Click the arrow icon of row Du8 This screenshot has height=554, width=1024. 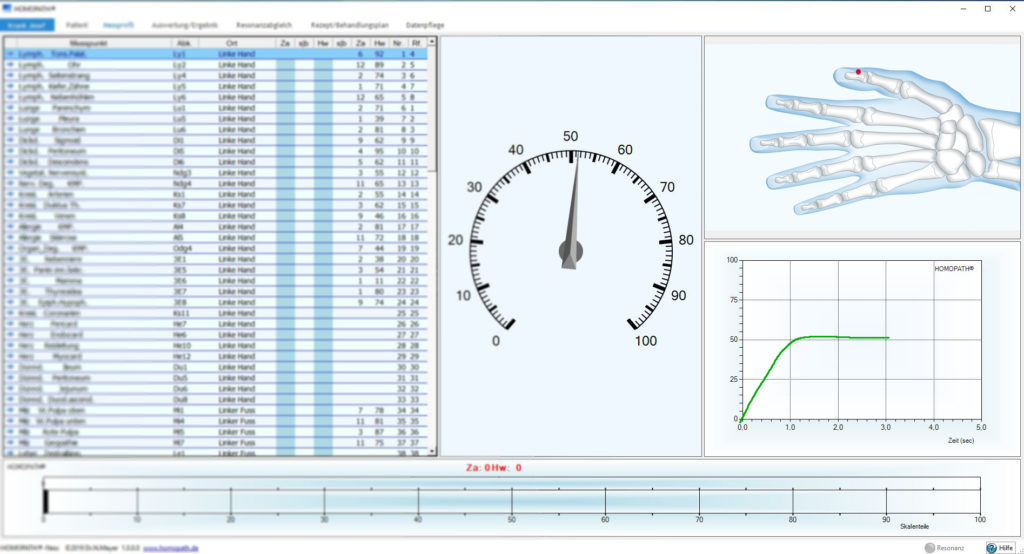coord(10,399)
